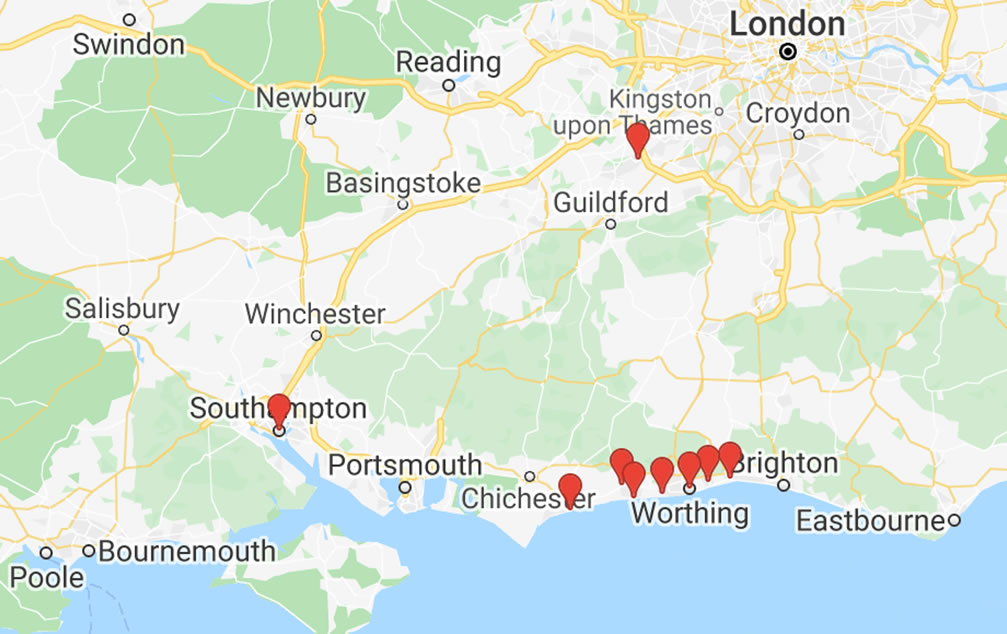Select the Reading city label
Viewport: 1007px width, 634px height.
point(448,62)
